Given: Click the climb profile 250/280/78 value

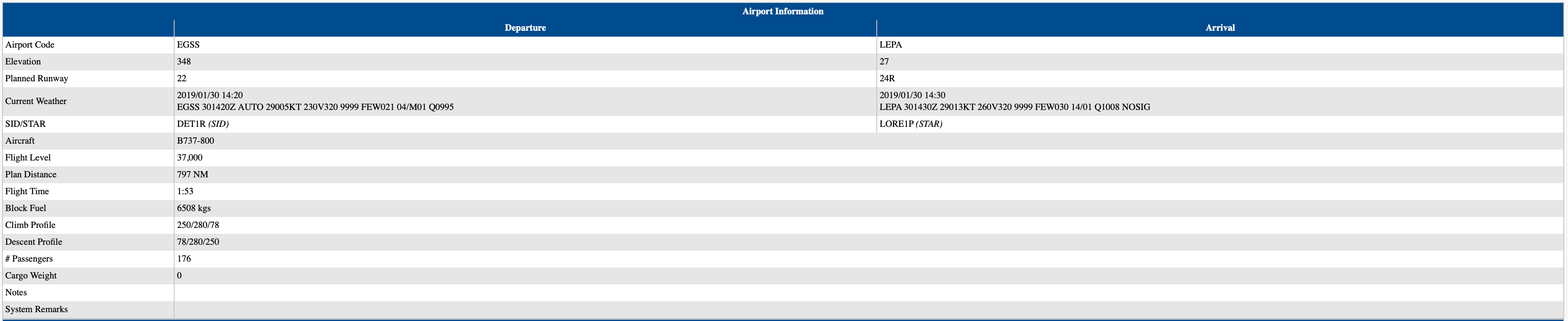Looking at the screenshot, I should pos(198,225).
